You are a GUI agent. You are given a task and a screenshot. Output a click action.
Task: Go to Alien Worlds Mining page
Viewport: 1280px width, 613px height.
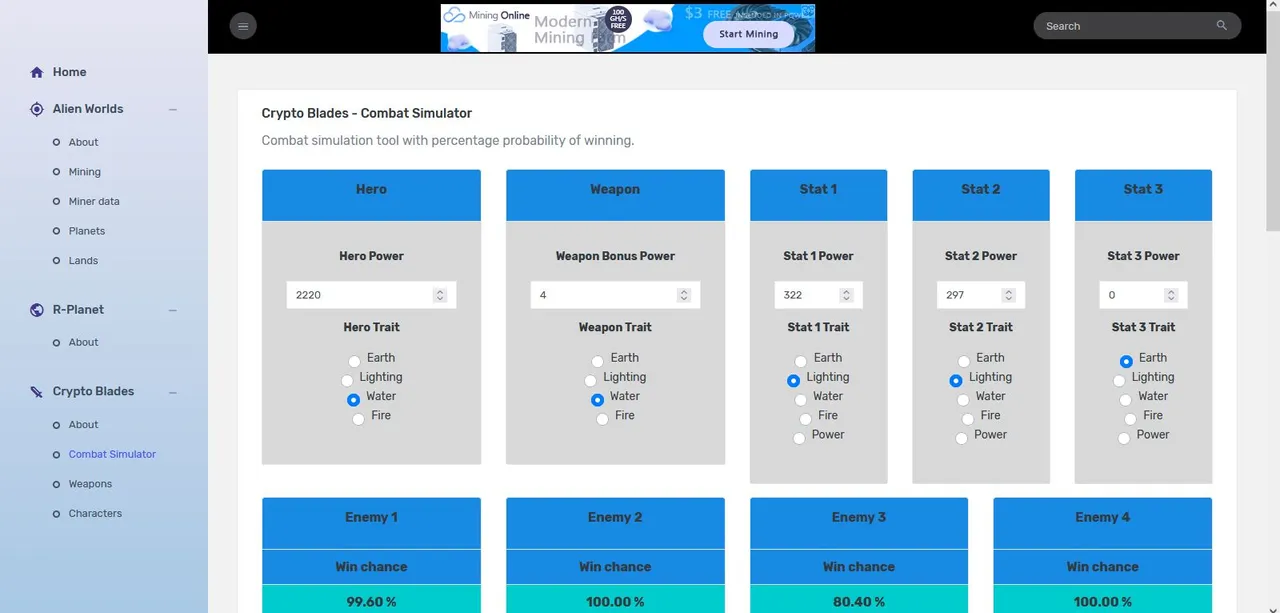point(84,172)
